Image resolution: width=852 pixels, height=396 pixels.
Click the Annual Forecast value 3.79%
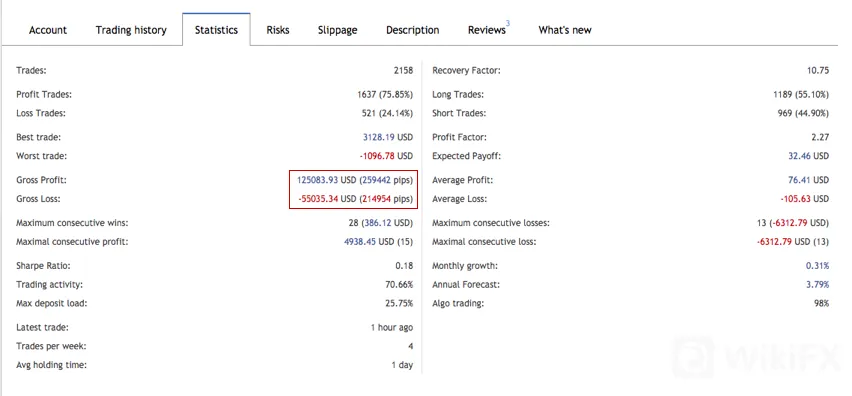click(817, 285)
